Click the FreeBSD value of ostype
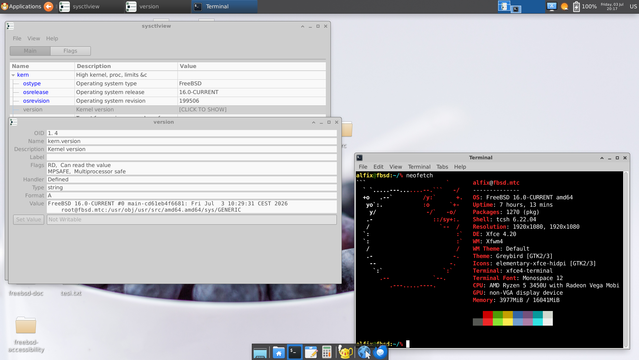 click(x=190, y=84)
